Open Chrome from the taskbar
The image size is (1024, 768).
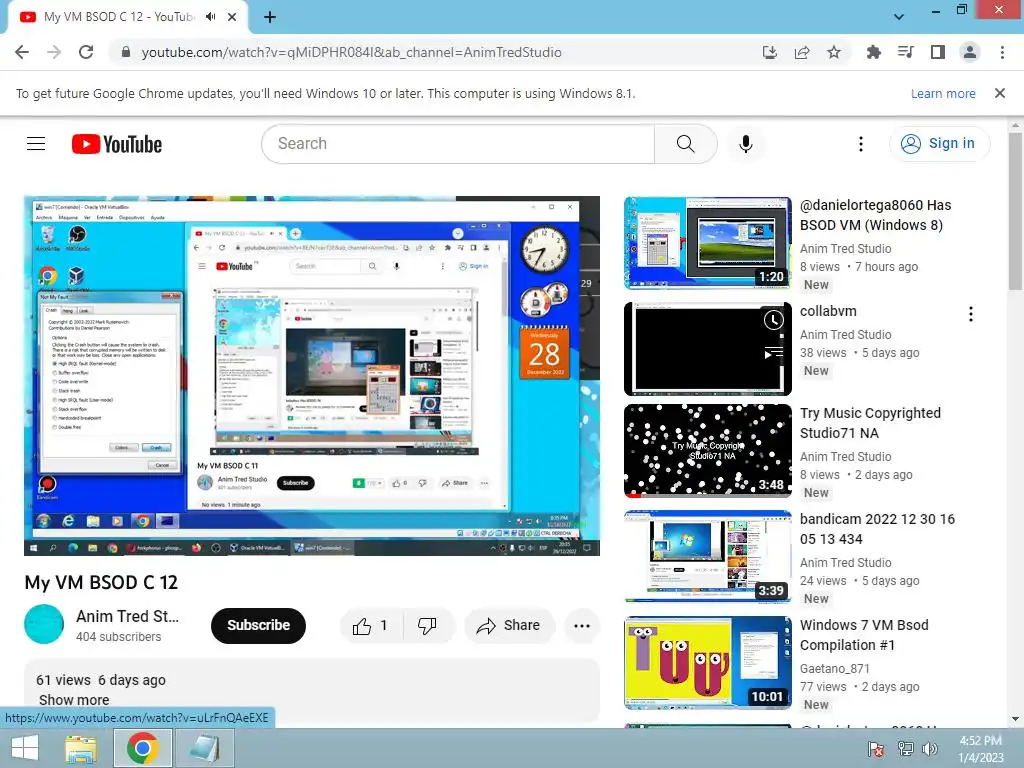(143, 748)
